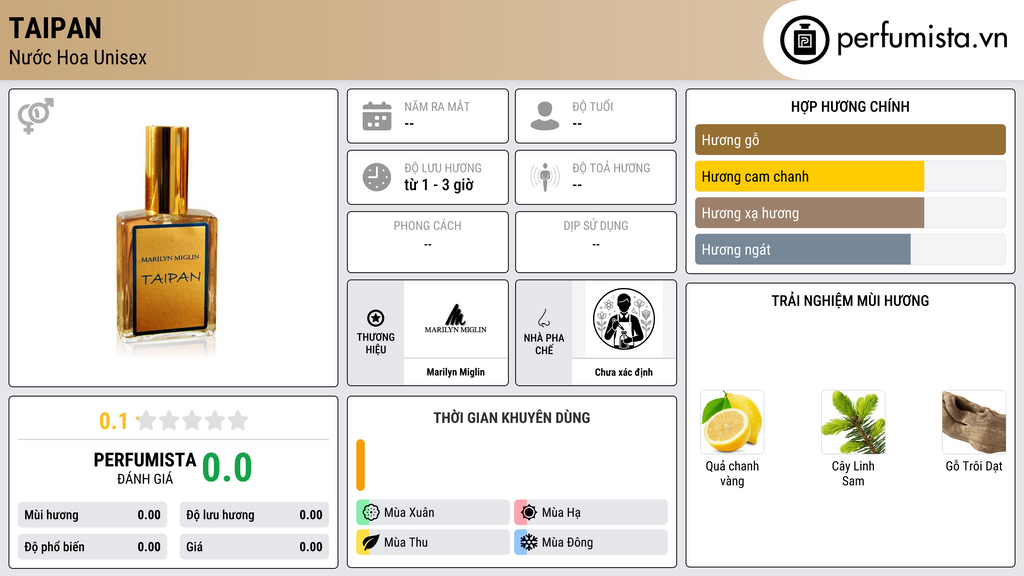The height and width of the screenshot is (576, 1024).
Task: Click the nose icon above Nhà pha chế
Action: (544, 318)
